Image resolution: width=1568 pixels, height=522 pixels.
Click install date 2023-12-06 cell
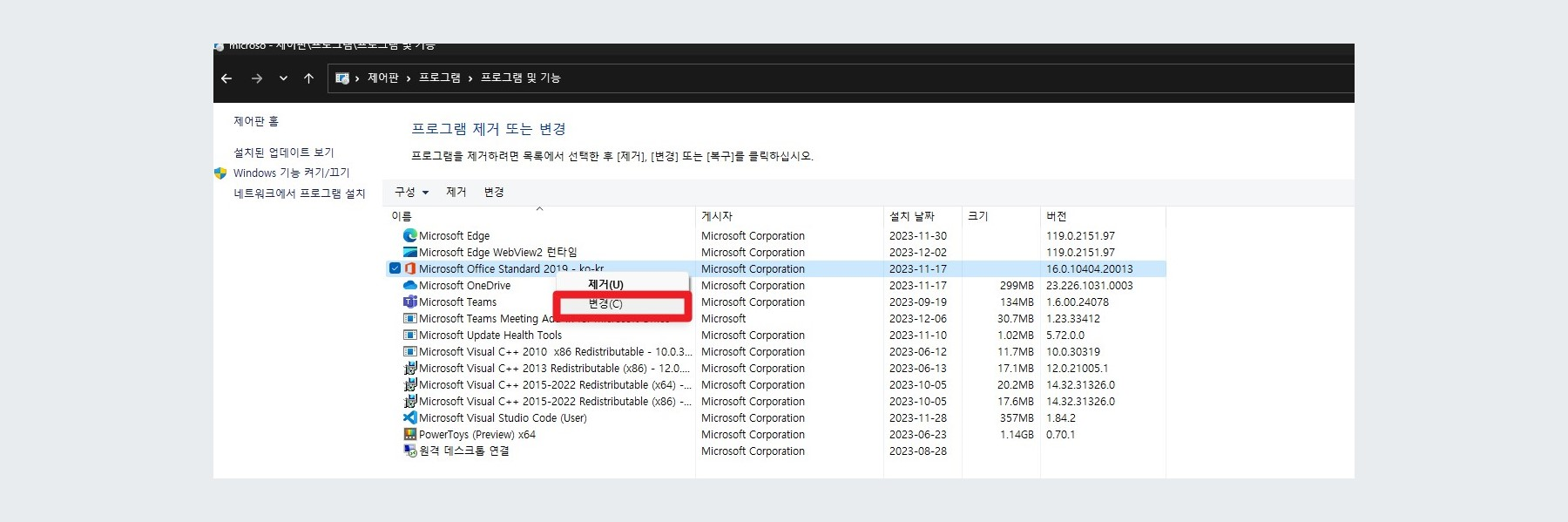(x=918, y=319)
